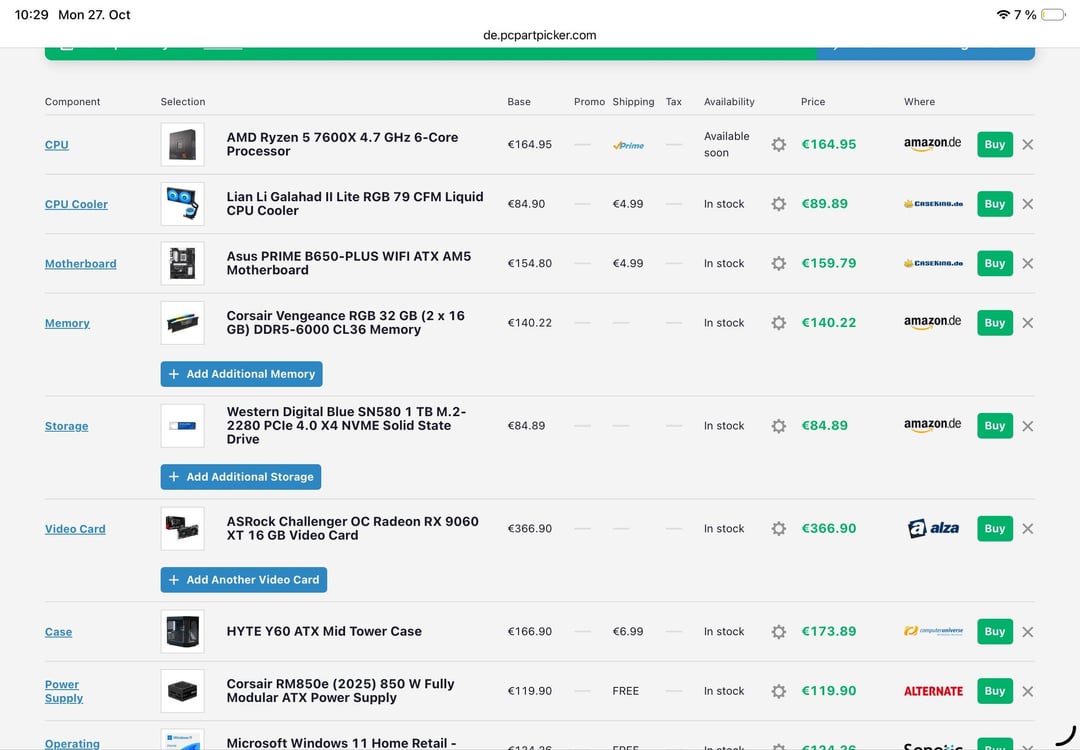The image size is (1080, 750).
Task: Tap the de.pcpartpicker.com address bar
Action: (x=539, y=35)
